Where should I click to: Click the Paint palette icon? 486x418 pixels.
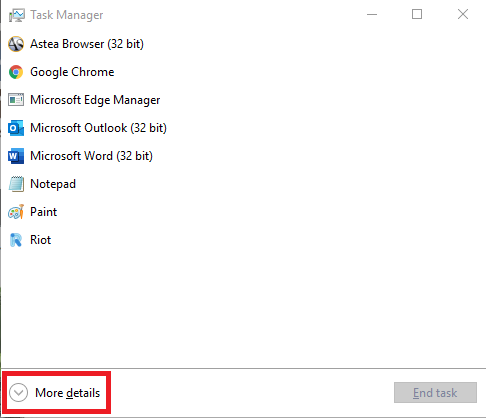pyautogui.click(x=16, y=212)
